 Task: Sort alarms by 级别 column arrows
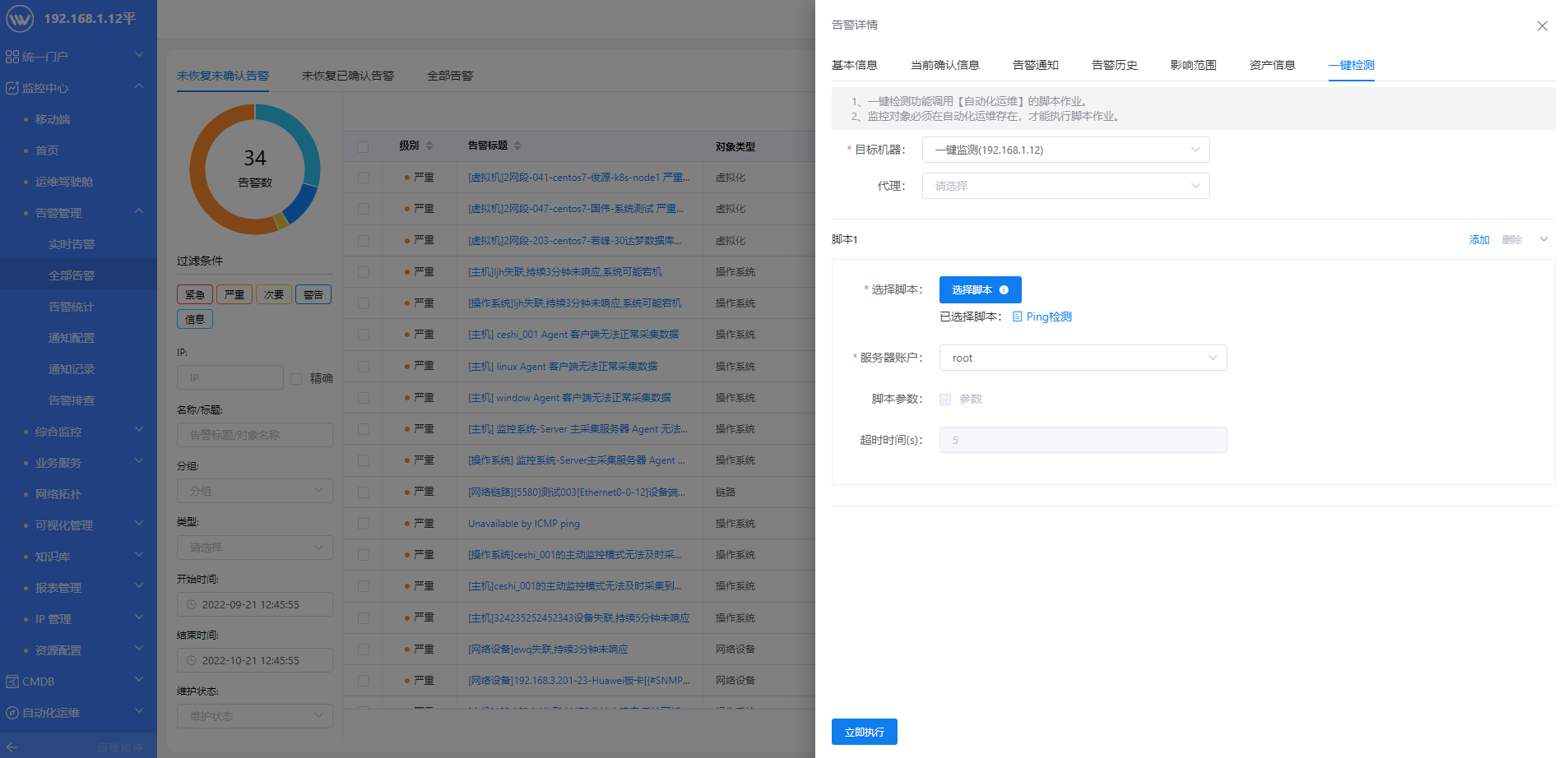click(x=429, y=146)
